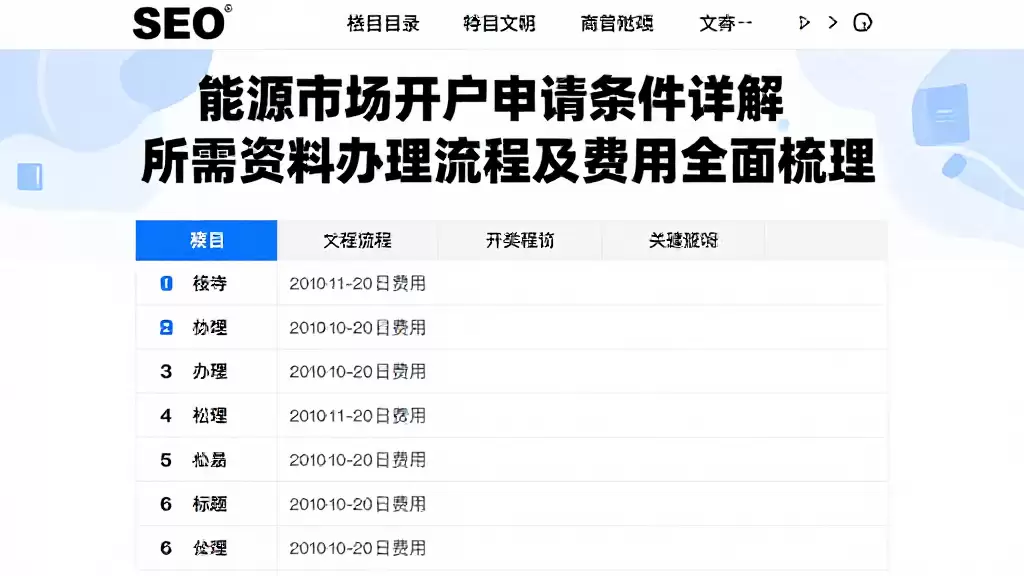
Task: Click the round circle icon at header end
Action: click(x=863, y=23)
